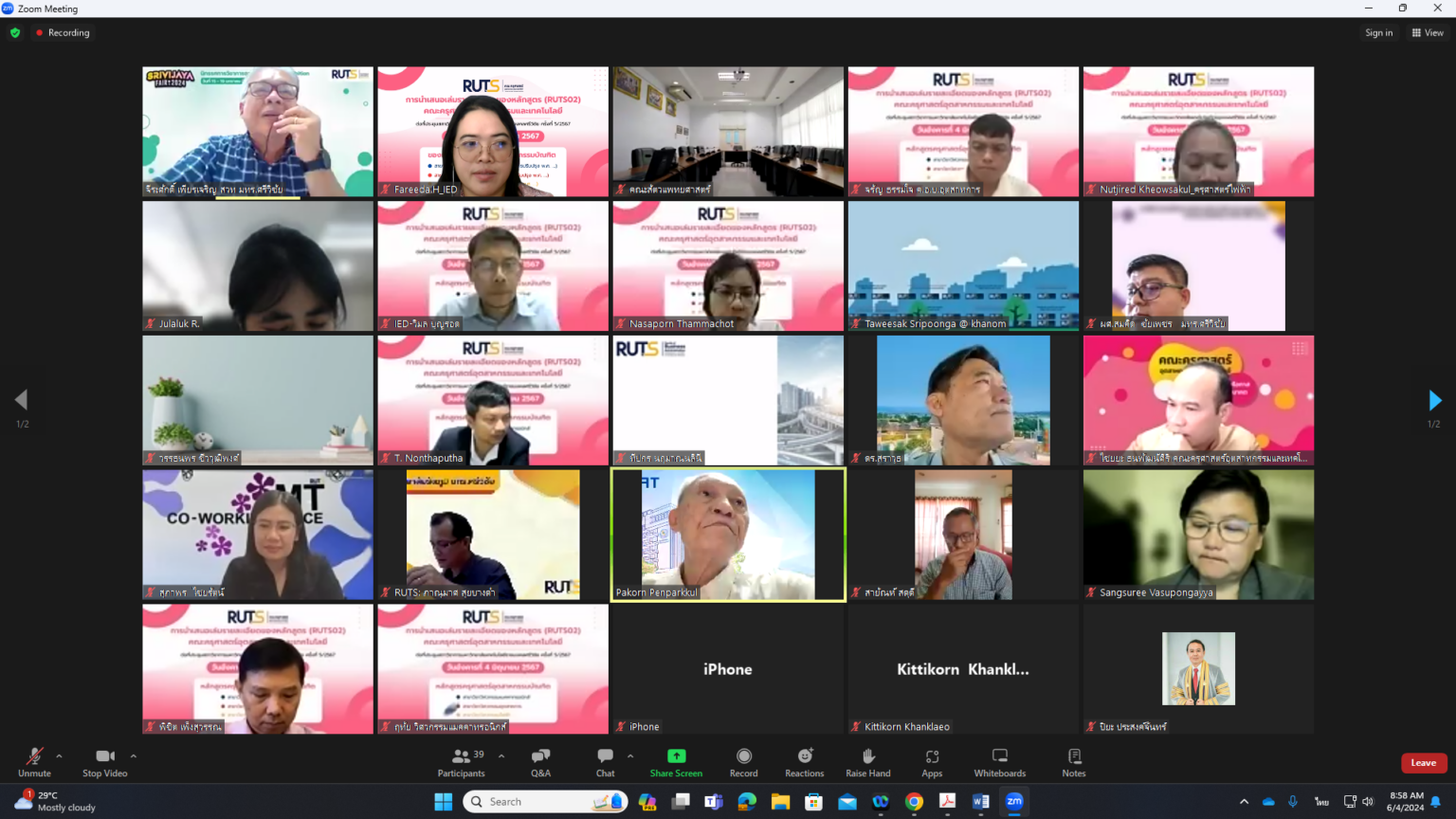Open the Notes tool
Viewport: 1456px width, 819px height.
(1073, 761)
